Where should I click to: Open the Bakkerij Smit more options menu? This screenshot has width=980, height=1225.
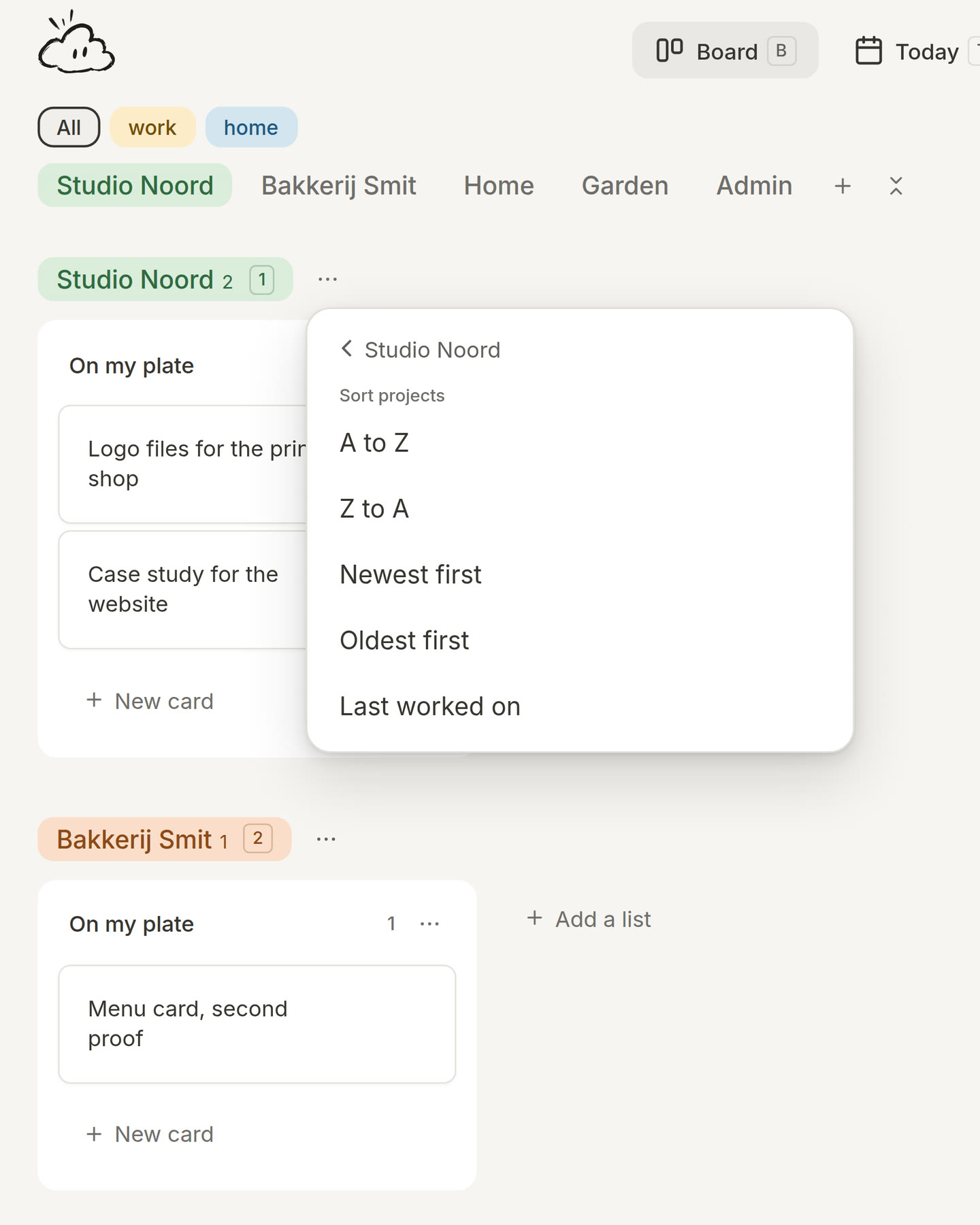(326, 839)
